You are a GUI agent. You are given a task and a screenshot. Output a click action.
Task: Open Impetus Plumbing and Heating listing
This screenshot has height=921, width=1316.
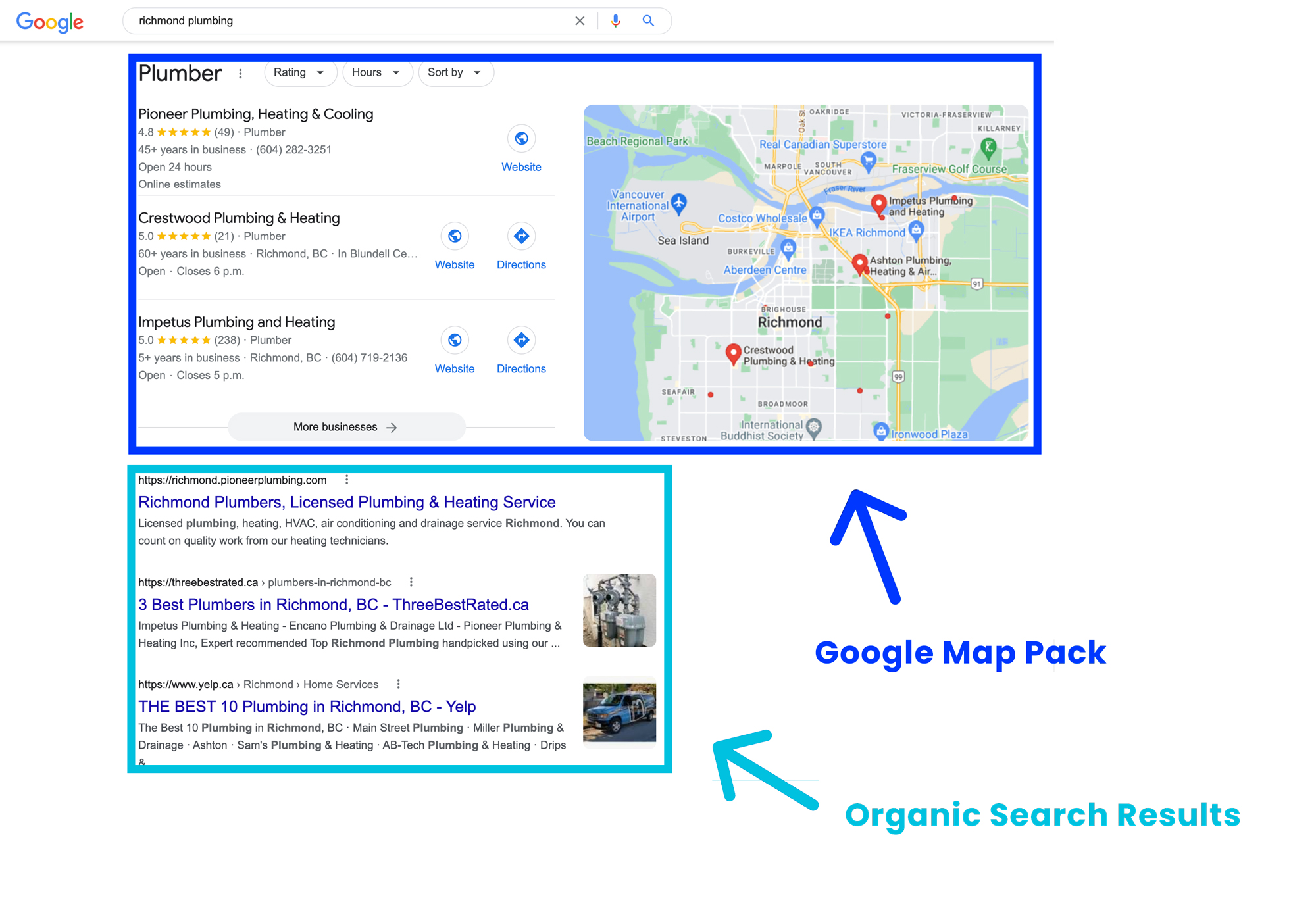237,322
